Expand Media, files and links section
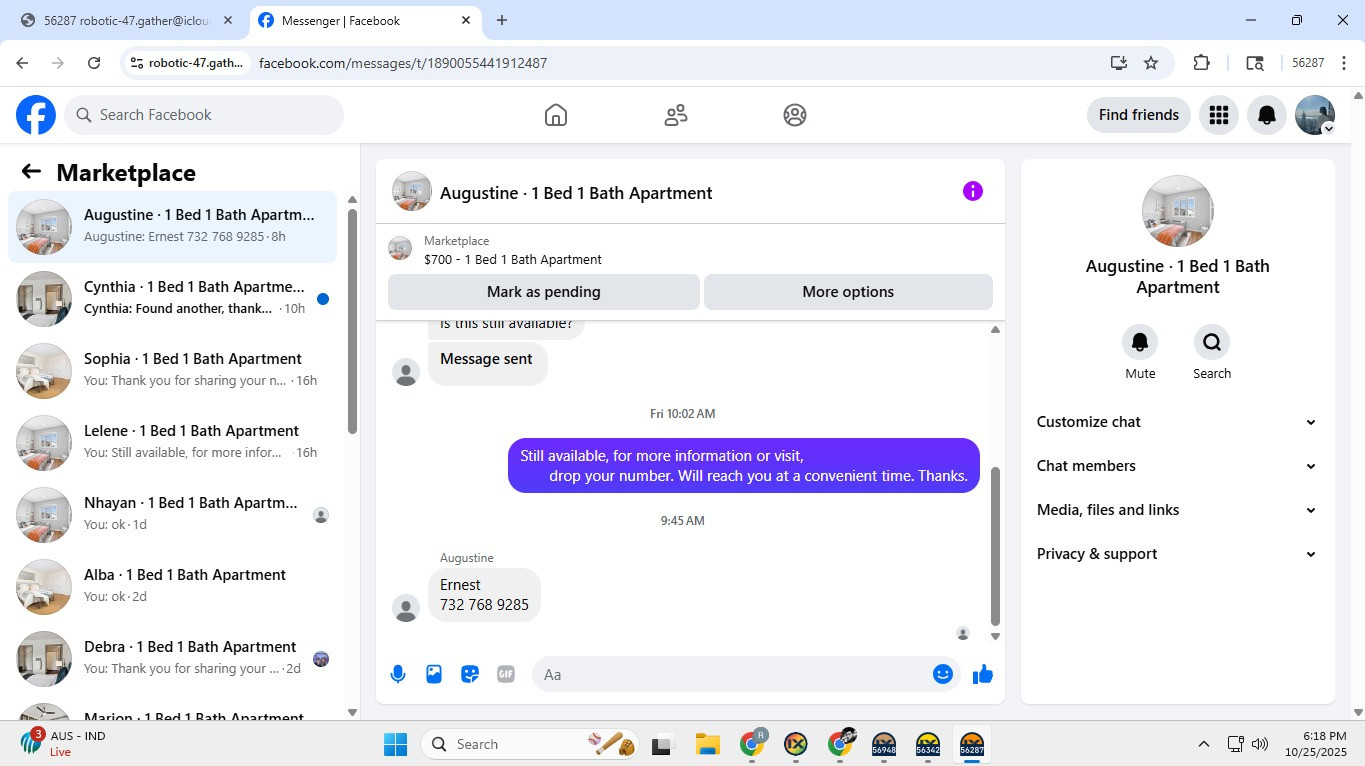The height and width of the screenshot is (766, 1365). click(x=1177, y=510)
